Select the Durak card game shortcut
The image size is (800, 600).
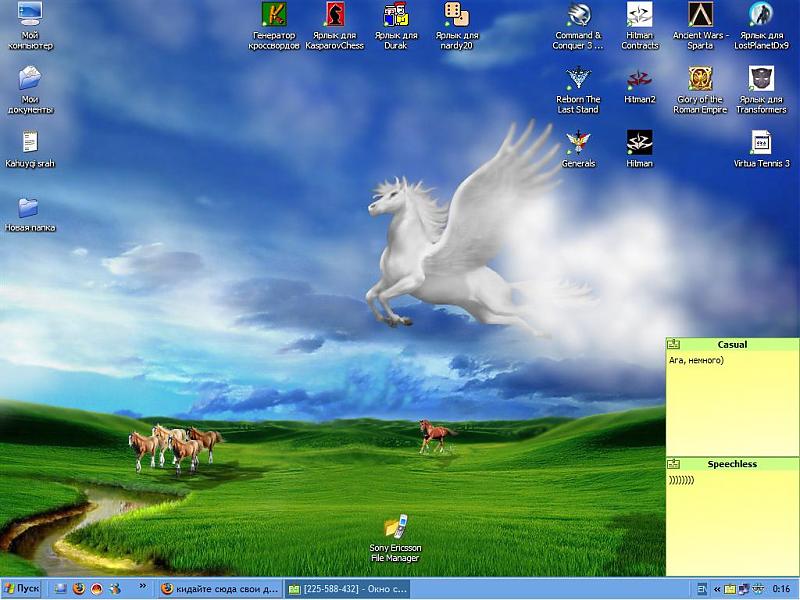point(396,15)
